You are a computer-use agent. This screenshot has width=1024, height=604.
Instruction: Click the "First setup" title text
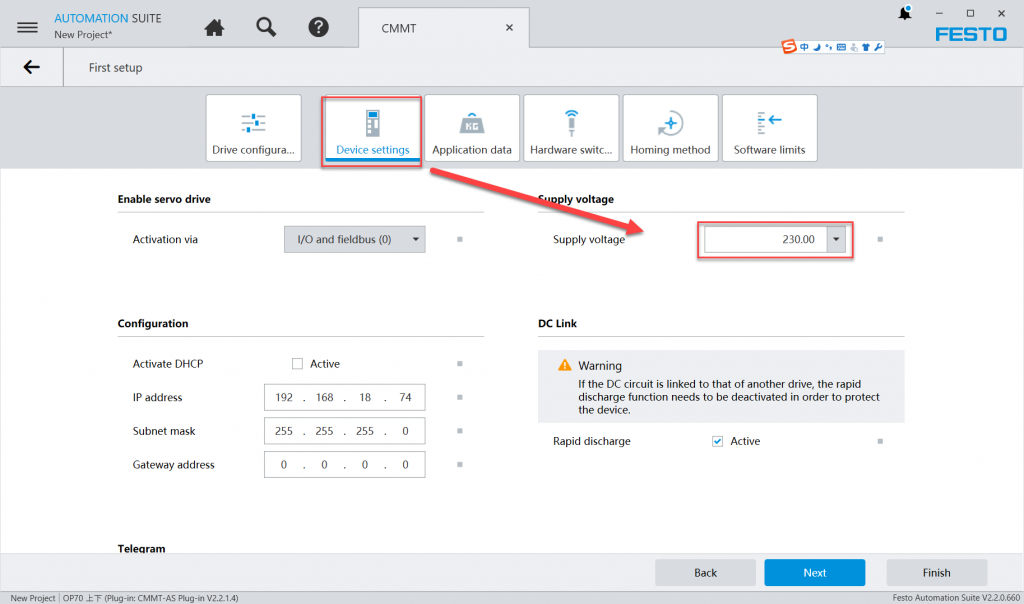pos(116,67)
